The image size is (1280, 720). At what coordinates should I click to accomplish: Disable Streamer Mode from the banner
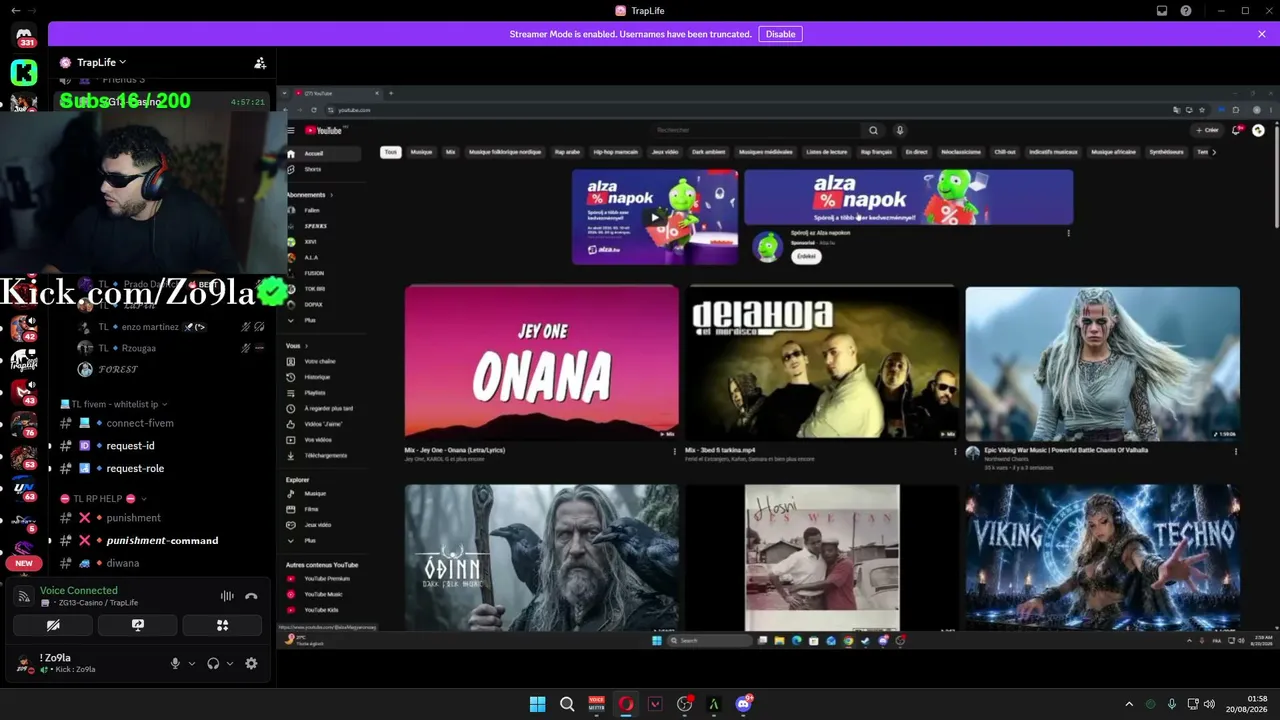point(780,34)
